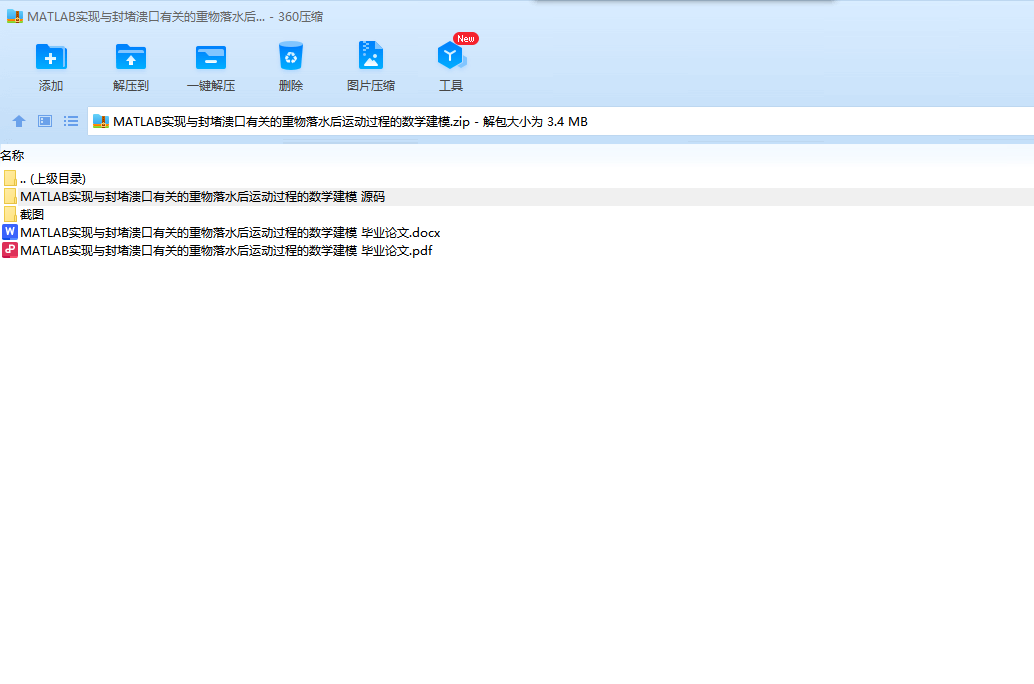Click the zip archive icon in path bar

101,121
